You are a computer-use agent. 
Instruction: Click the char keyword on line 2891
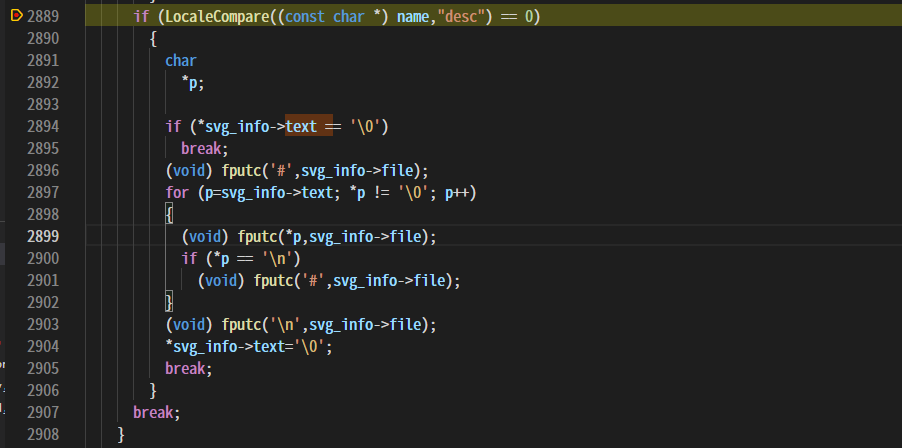tap(181, 60)
